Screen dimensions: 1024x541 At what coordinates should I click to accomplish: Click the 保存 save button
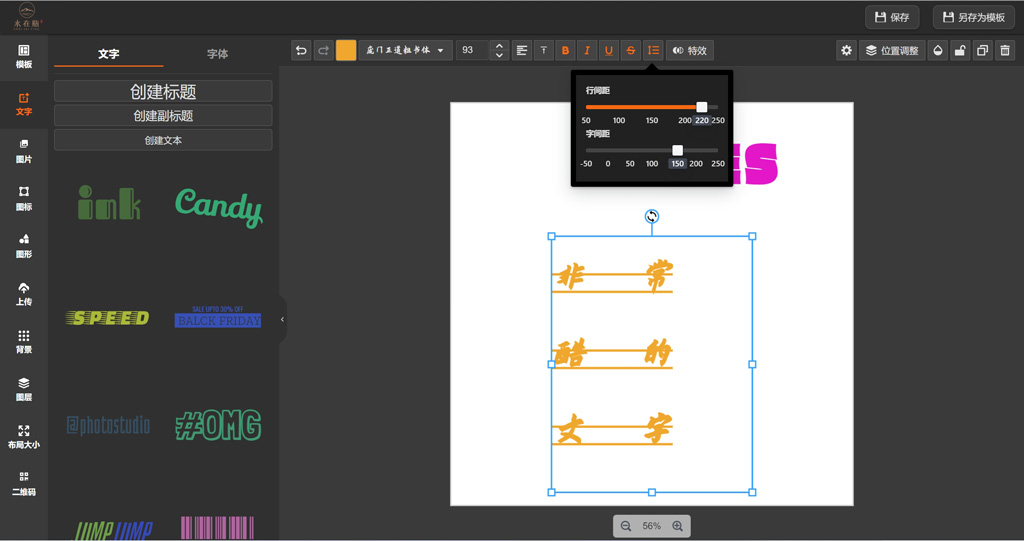click(x=892, y=18)
